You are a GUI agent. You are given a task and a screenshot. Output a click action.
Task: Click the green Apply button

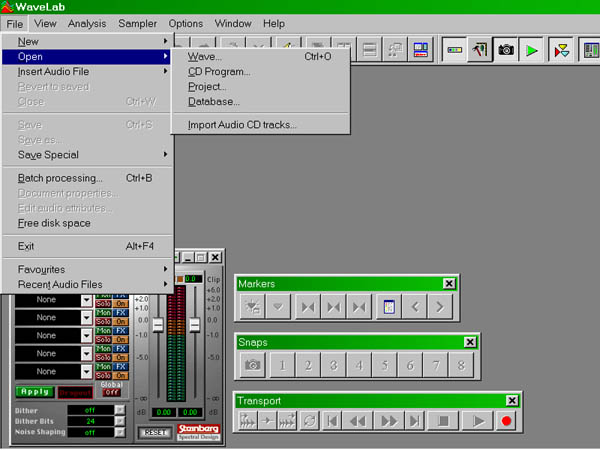coord(35,392)
